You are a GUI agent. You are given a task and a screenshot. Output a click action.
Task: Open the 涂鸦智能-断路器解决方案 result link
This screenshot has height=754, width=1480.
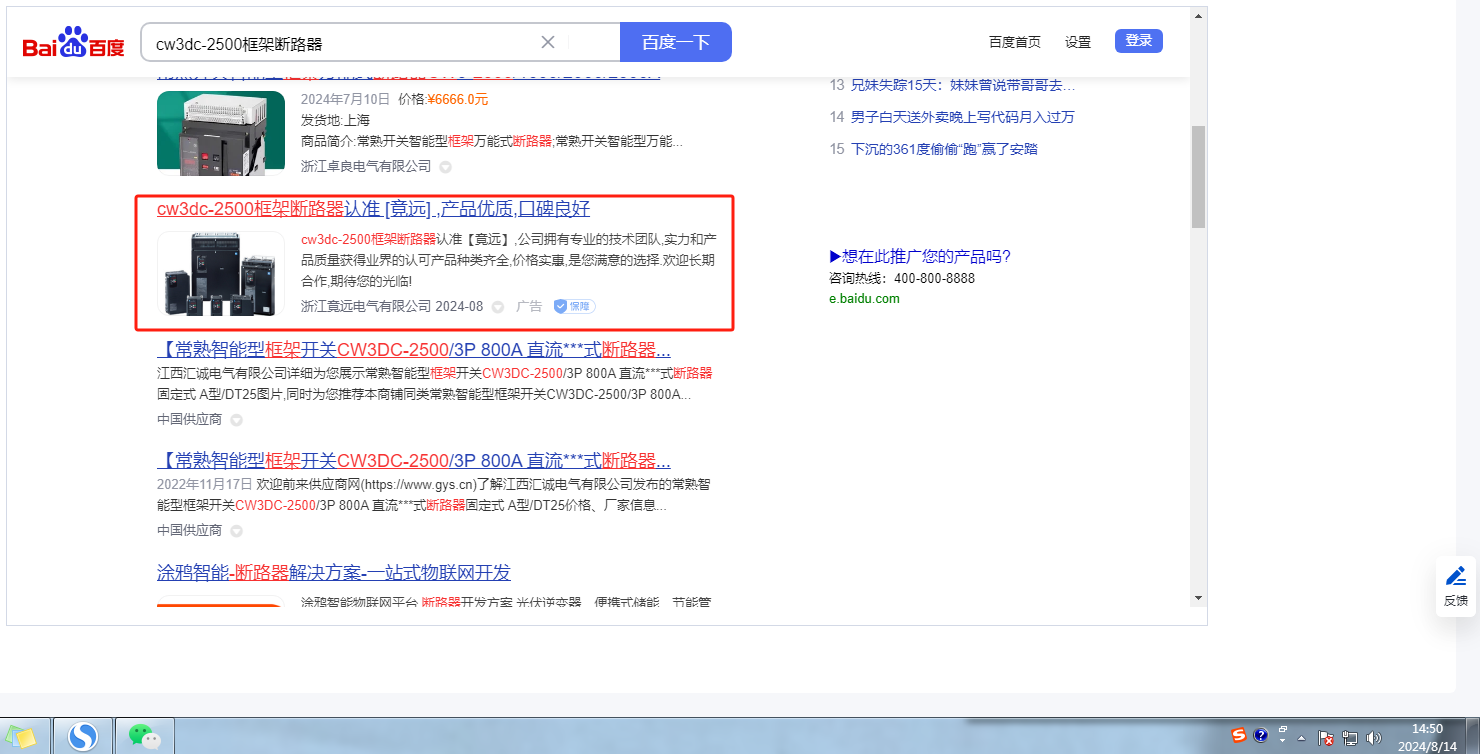tap(334, 573)
